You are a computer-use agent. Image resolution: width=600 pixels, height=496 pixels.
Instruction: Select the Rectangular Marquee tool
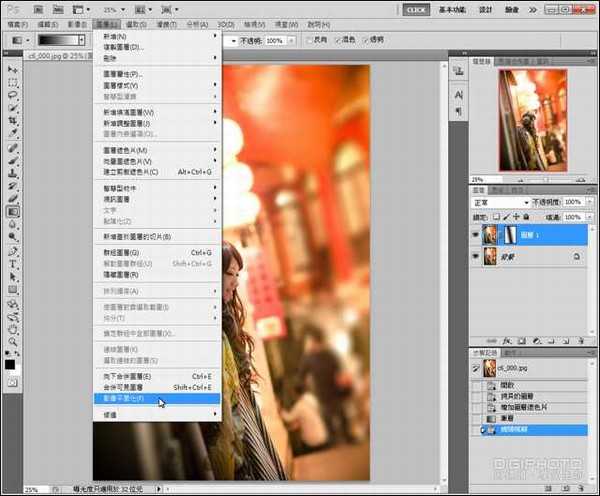(13, 83)
